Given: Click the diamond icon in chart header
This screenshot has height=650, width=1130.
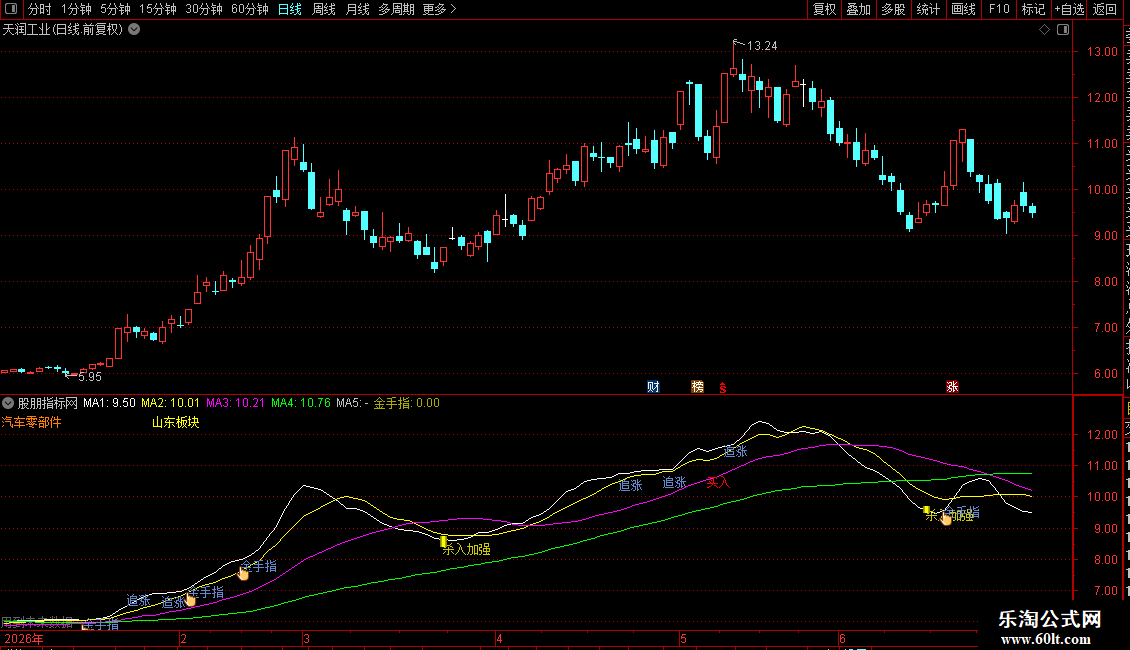Looking at the screenshot, I should (x=1044, y=30).
